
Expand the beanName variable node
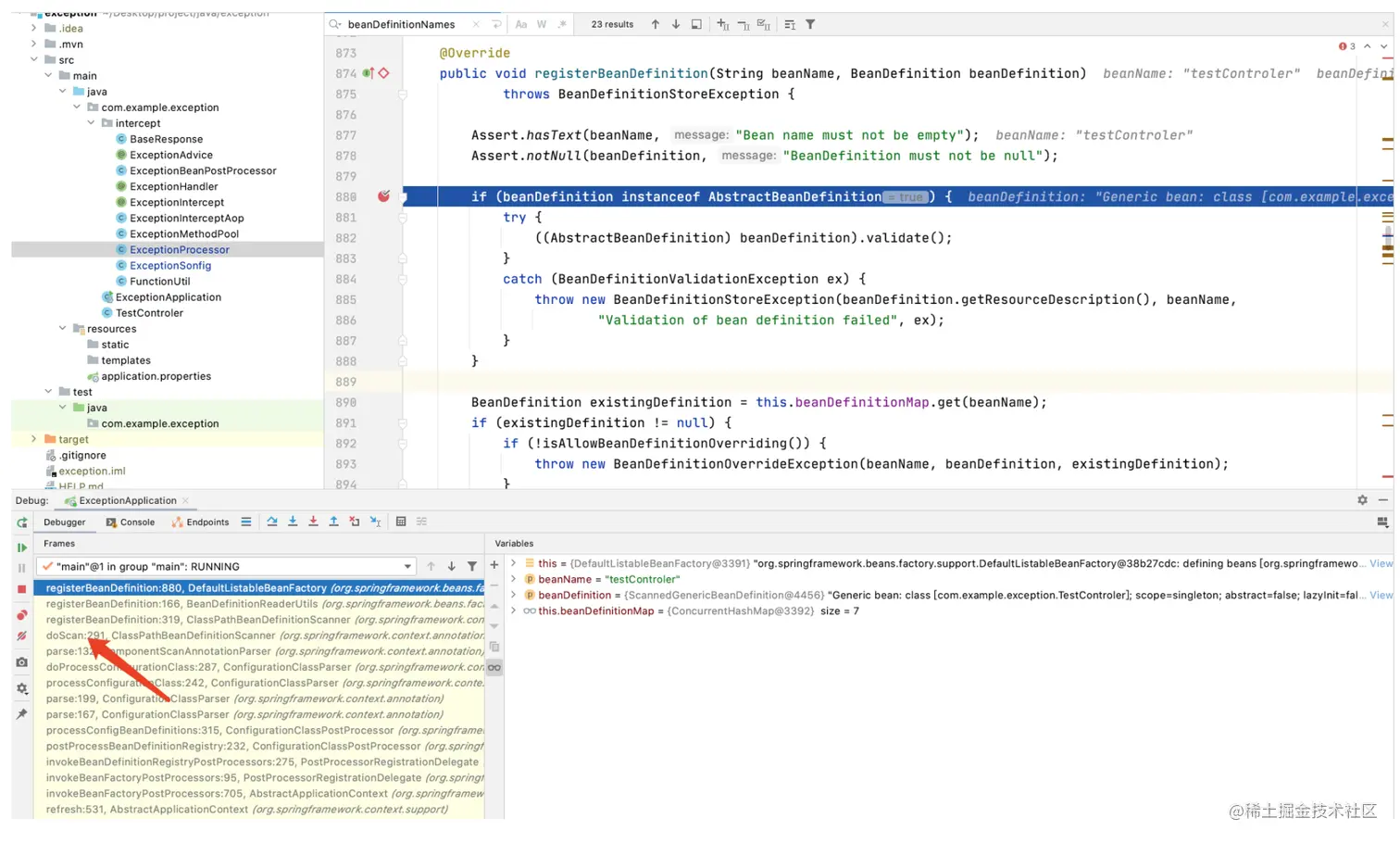click(514, 579)
